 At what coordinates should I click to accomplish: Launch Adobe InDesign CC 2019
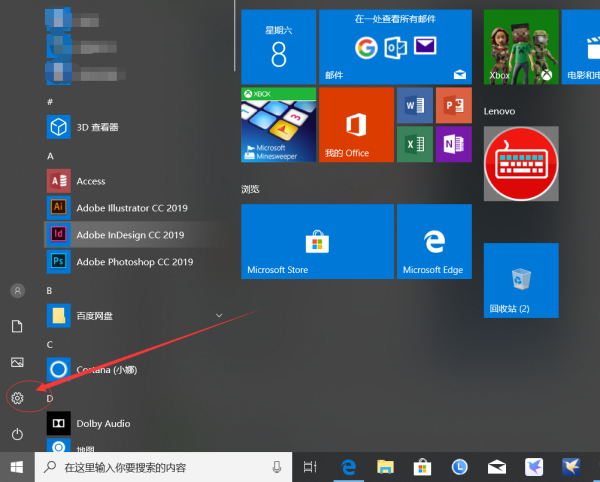coord(136,235)
